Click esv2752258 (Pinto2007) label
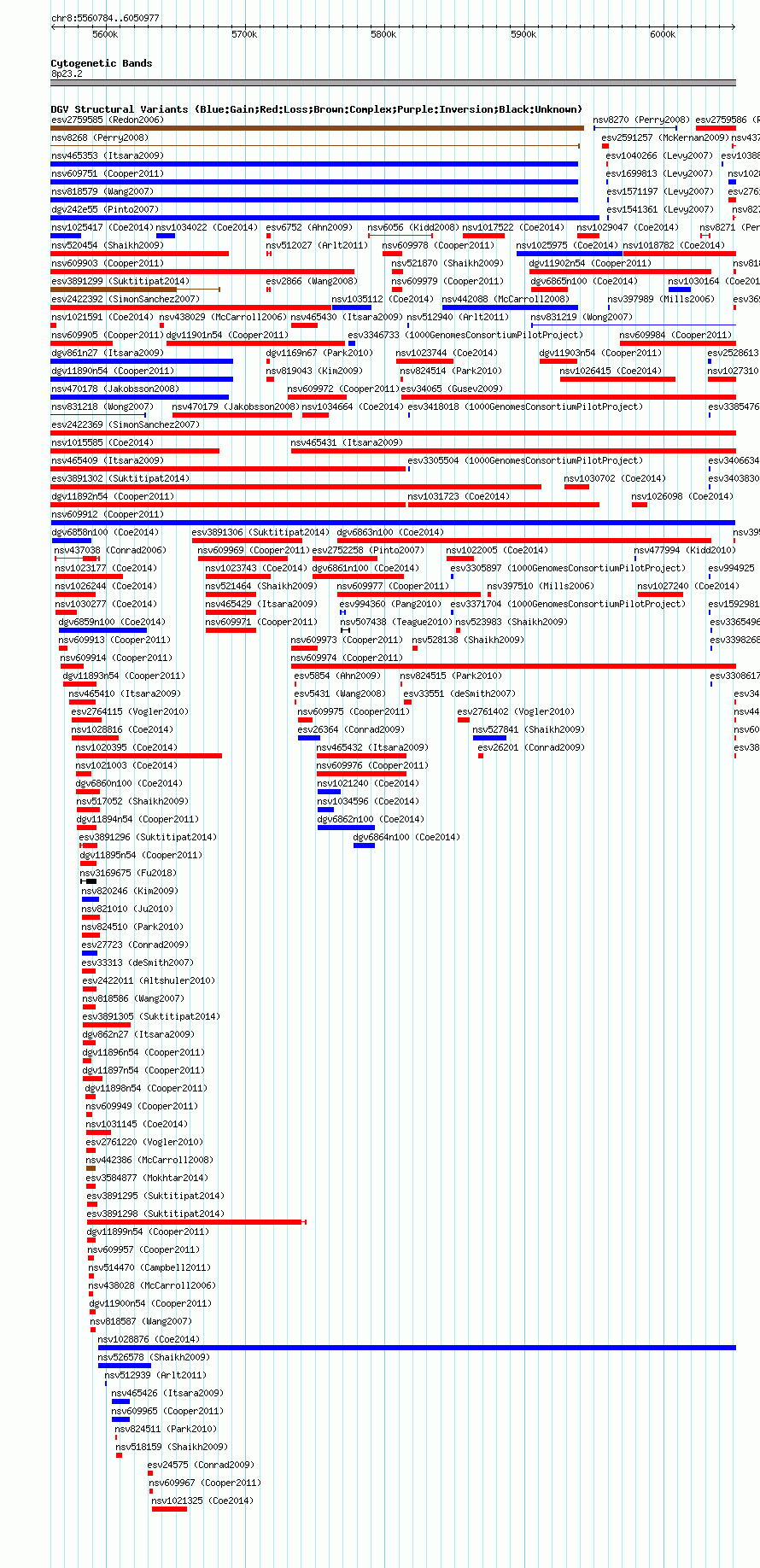 click(x=368, y=551)
